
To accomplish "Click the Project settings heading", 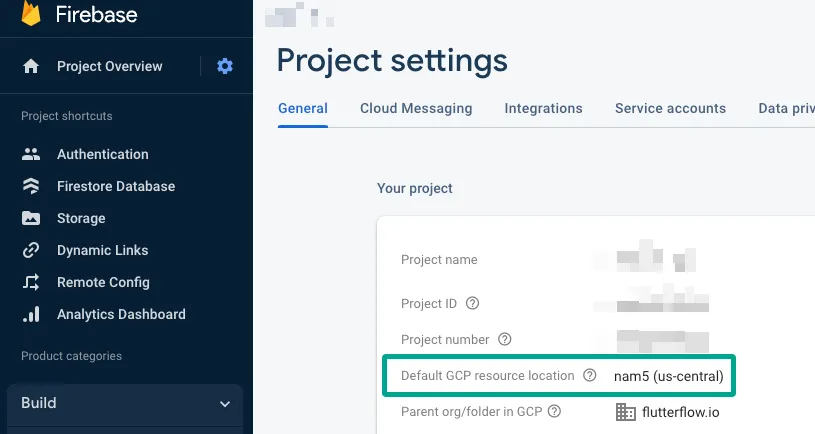I will 392,61.
